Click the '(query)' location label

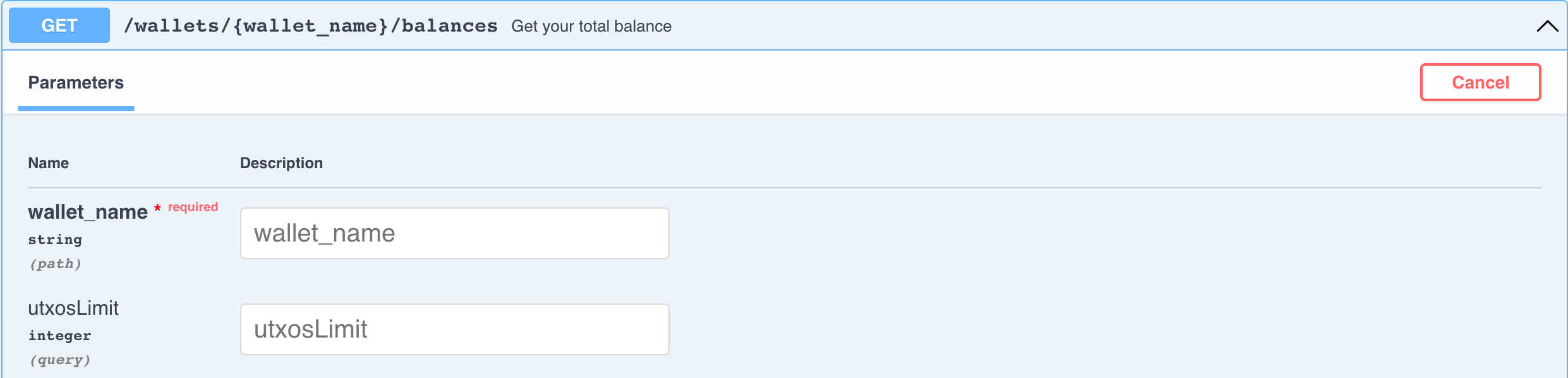pyautogui.click(x=60, y=360)
